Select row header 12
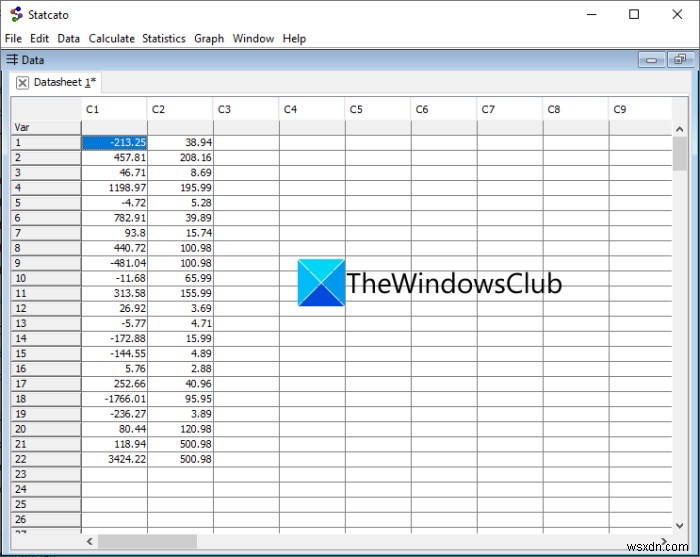 click(46, 308)
